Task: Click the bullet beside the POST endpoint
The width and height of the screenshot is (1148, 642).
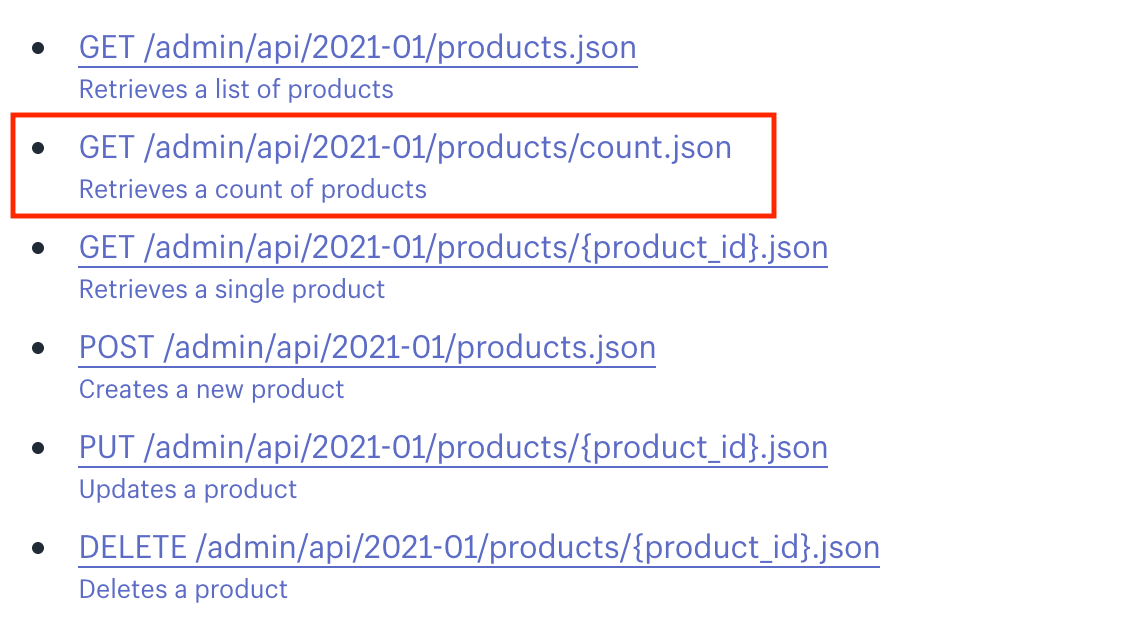Action: 40,345
